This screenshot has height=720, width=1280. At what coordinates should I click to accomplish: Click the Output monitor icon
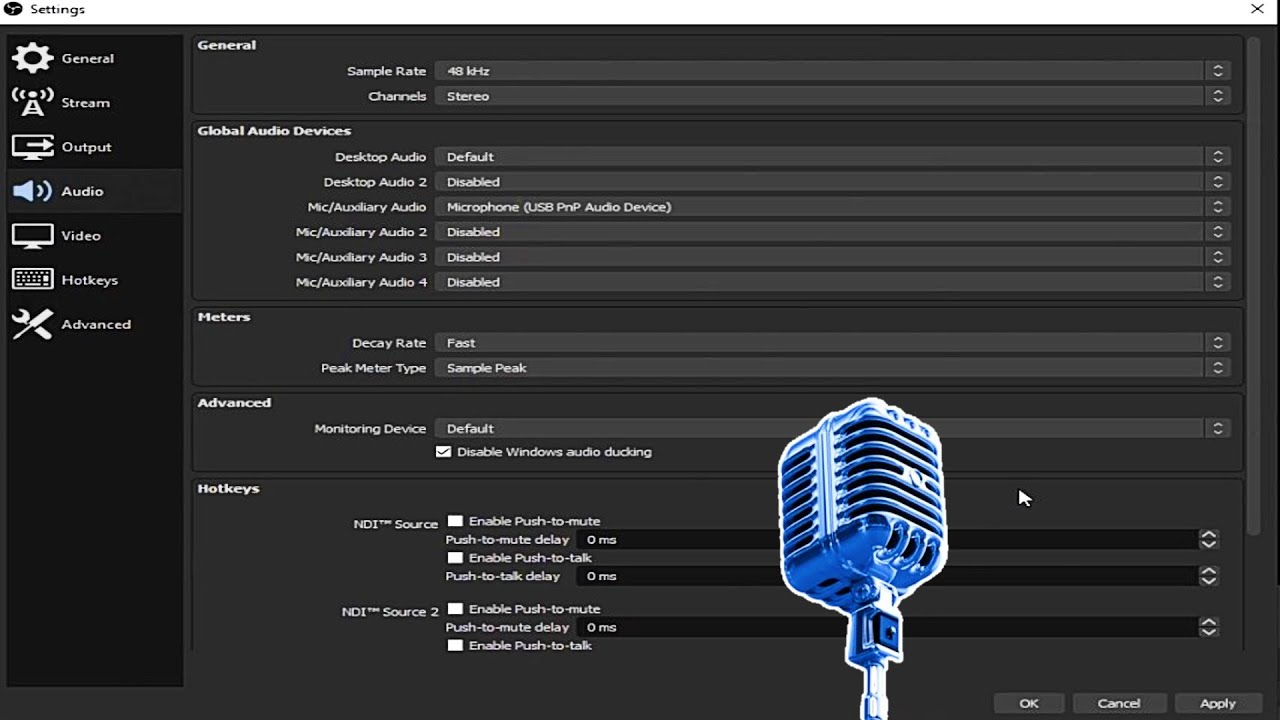[32, 147]
